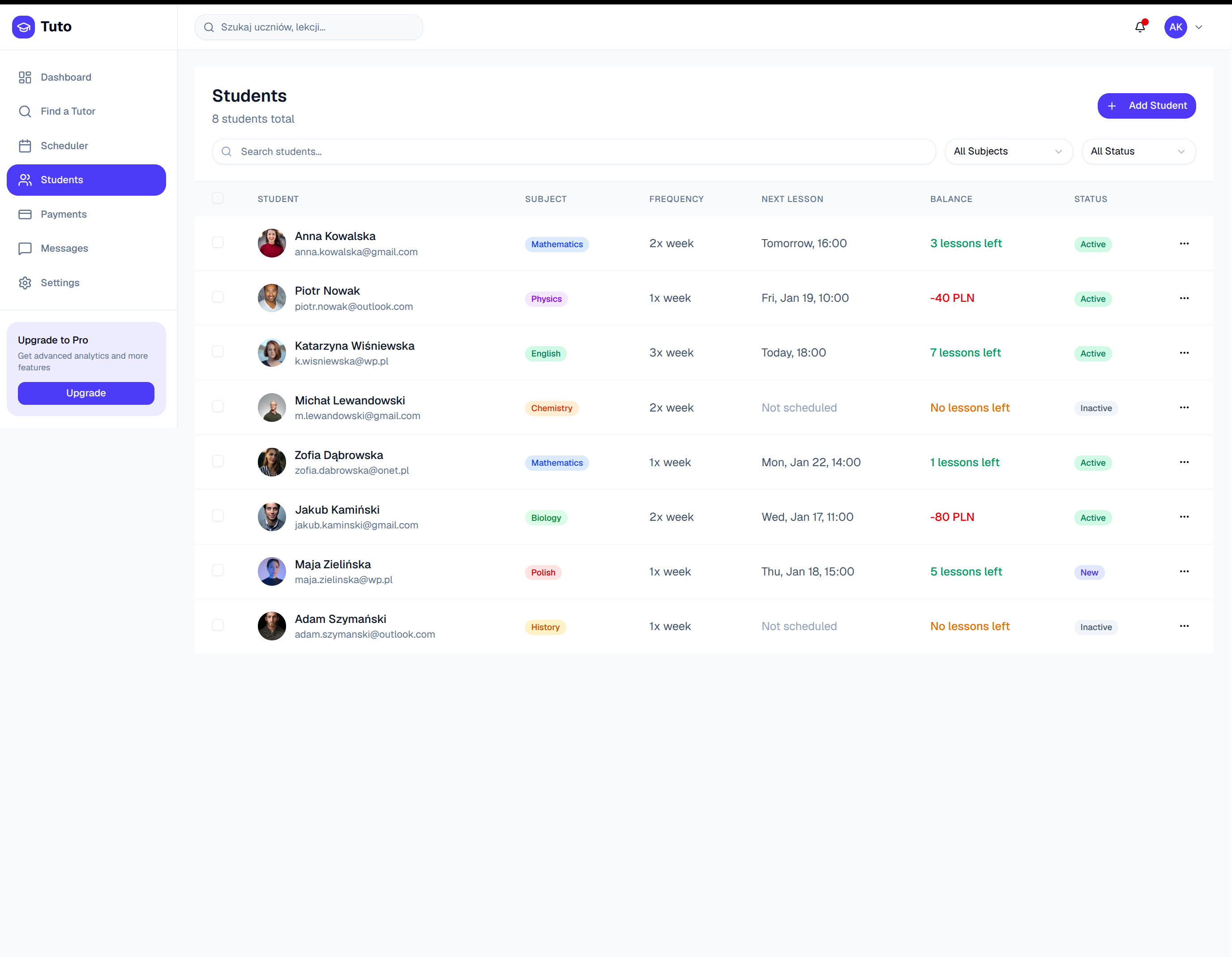The width and height of the screenshot is (1232, 957).
Task: Click the AK user avatar
Action: (1176, 26)
